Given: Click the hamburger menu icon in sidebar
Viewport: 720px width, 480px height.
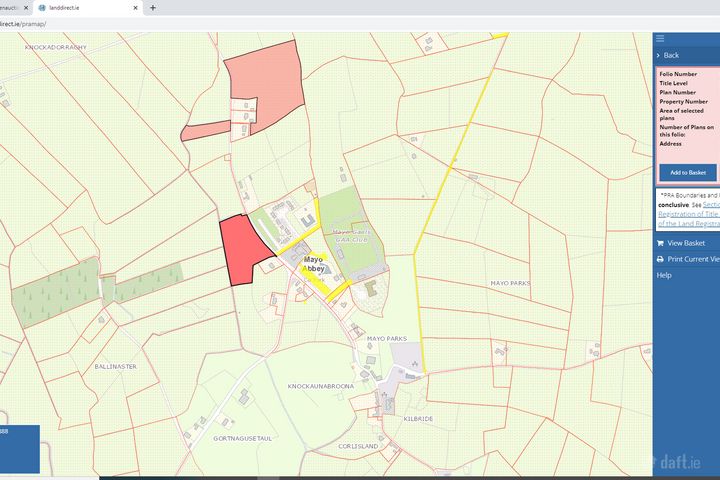Looking at the screenshot, I should (x=660, y=38).
